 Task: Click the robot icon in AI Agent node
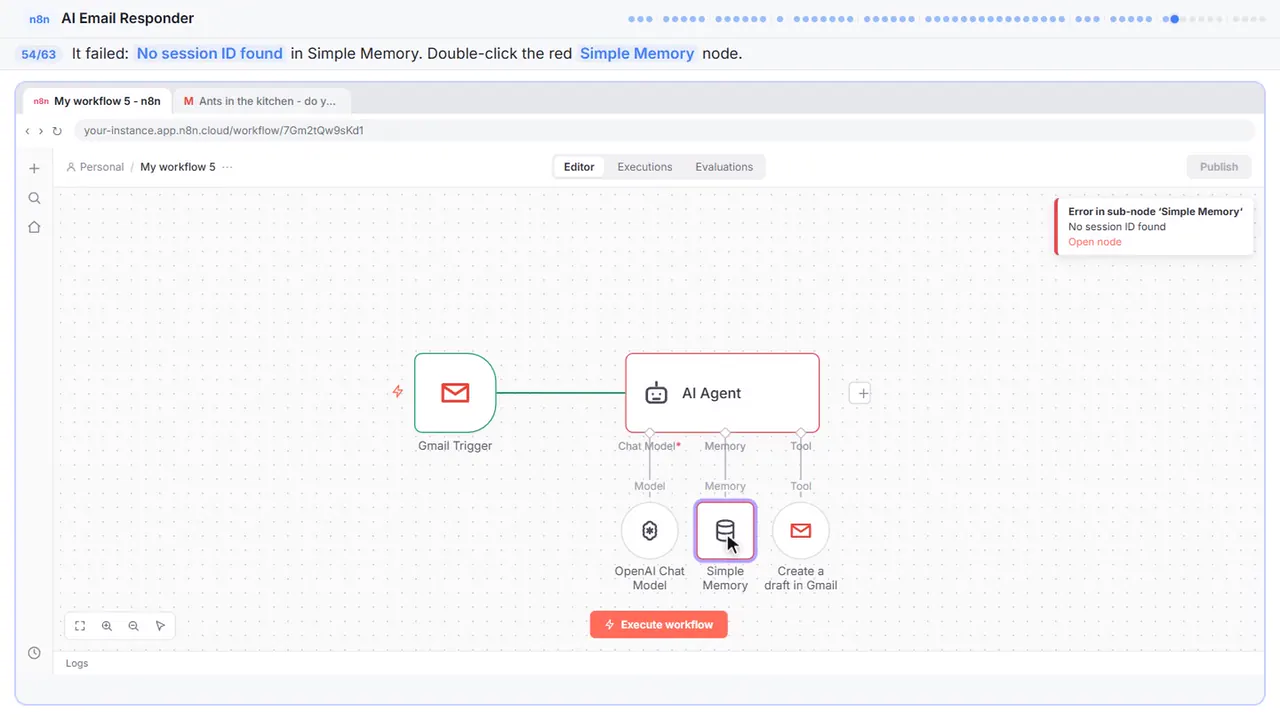656,393
